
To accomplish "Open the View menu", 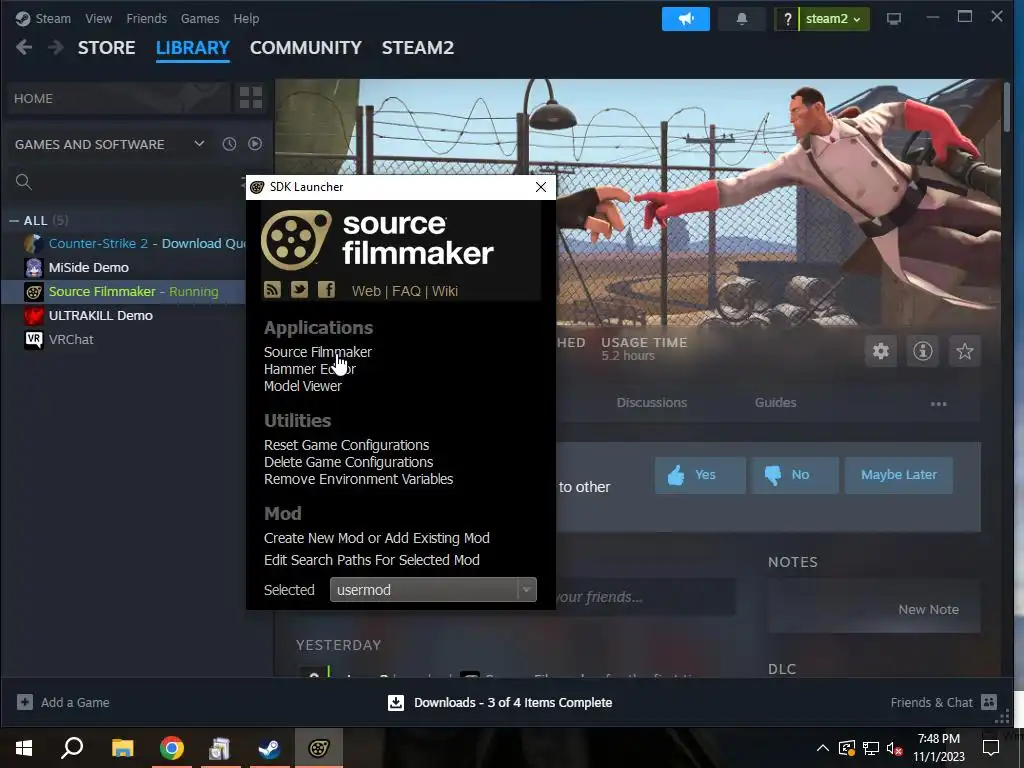I will [99, 18].
